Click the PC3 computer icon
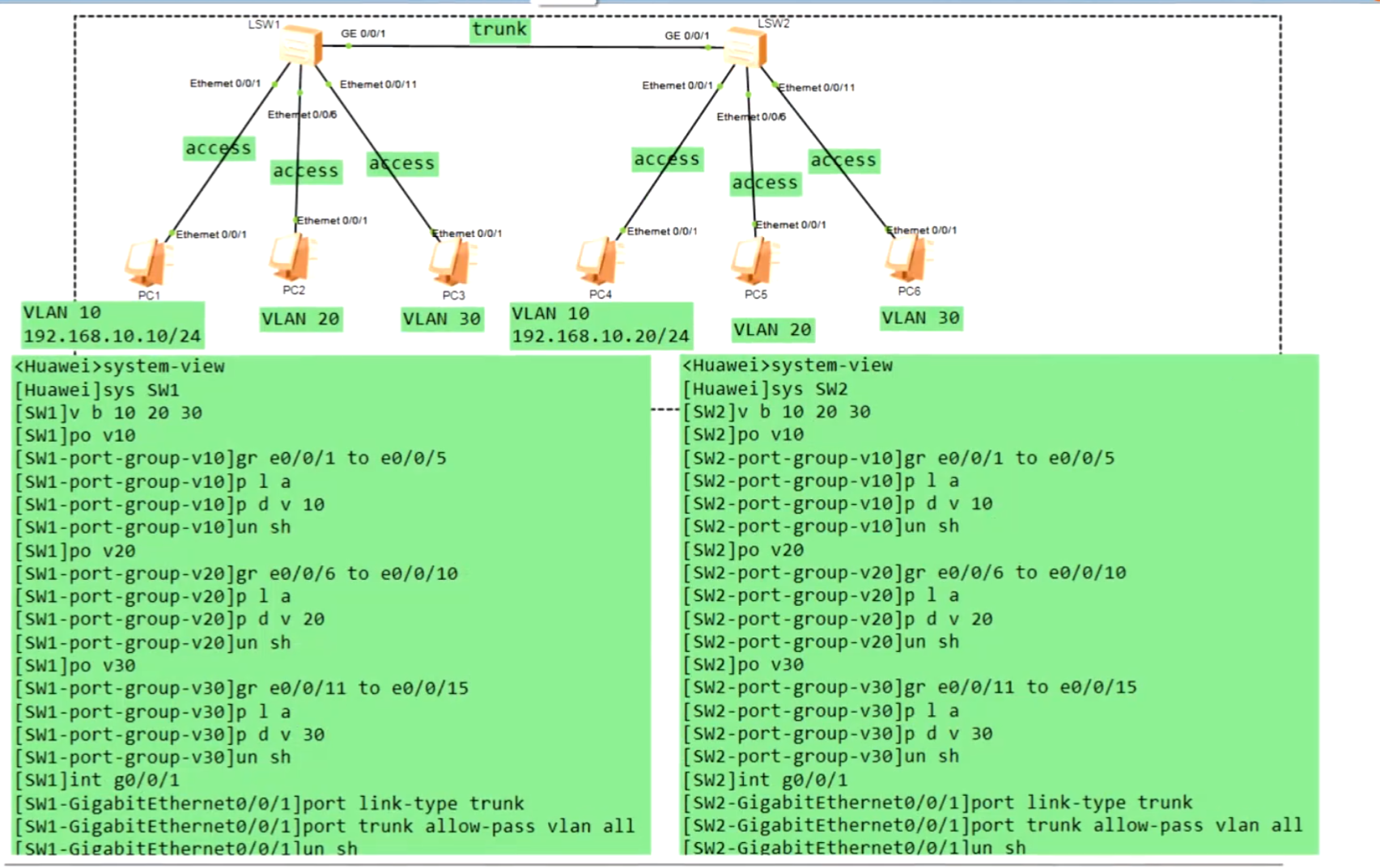 452,263
